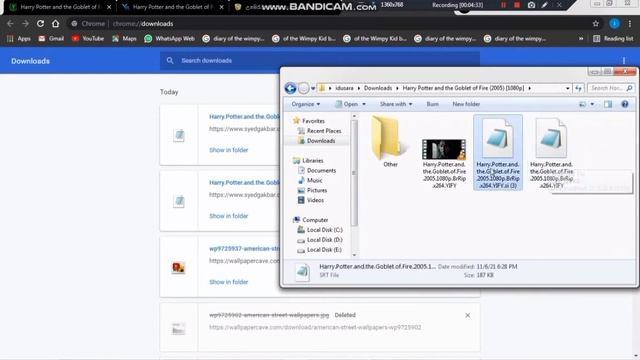
Task: Close the second Harry Potter Chrome tab
Action: coord(221,7)
